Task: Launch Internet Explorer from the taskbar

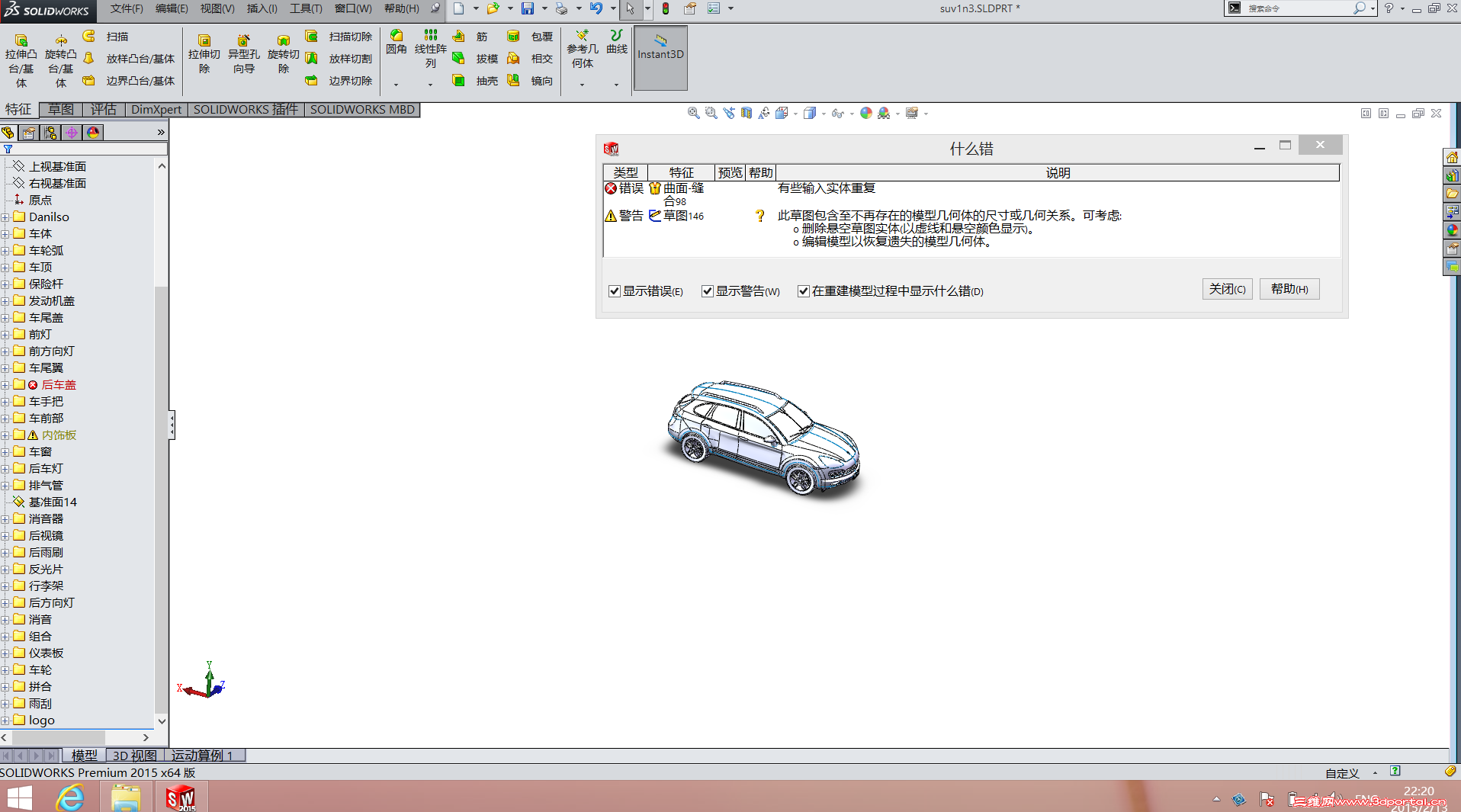Action: pos(71,798)
